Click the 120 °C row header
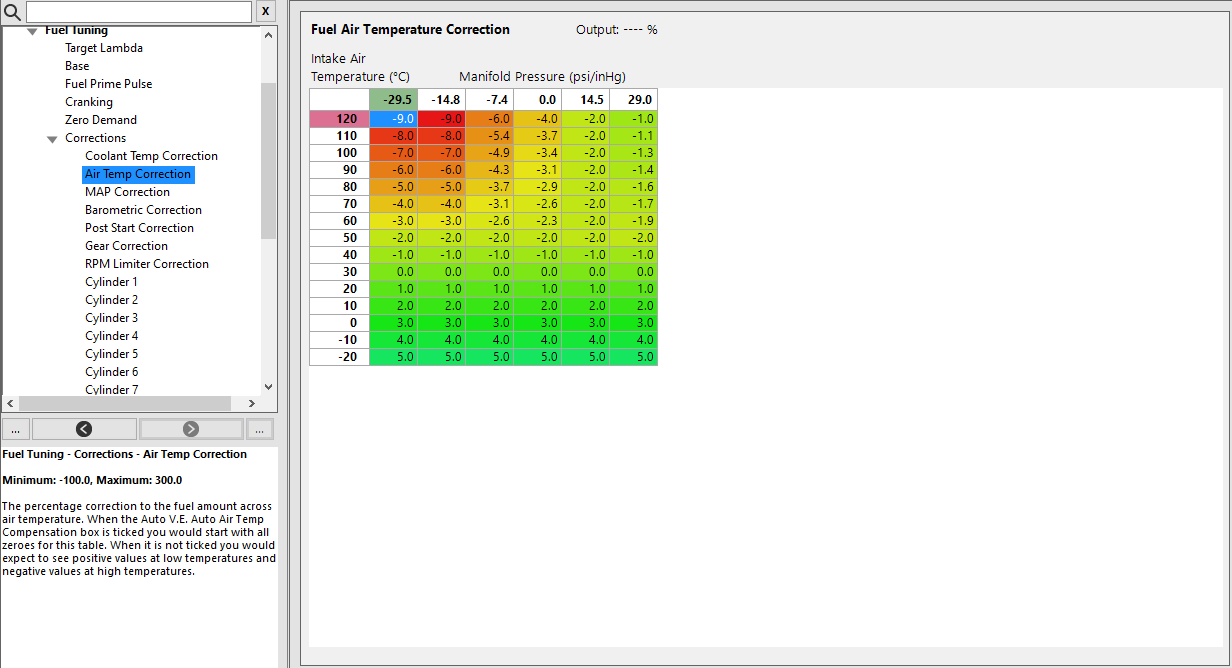 point(339,118)
